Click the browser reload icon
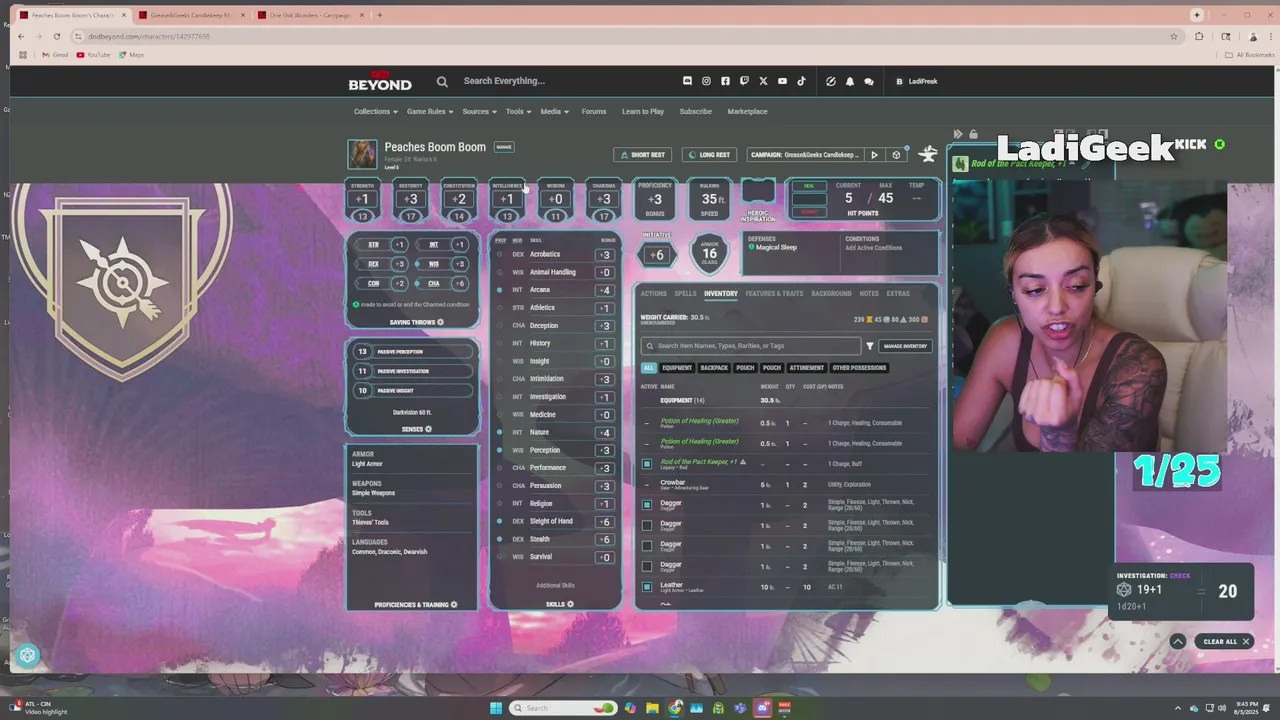 pos(57,36)
